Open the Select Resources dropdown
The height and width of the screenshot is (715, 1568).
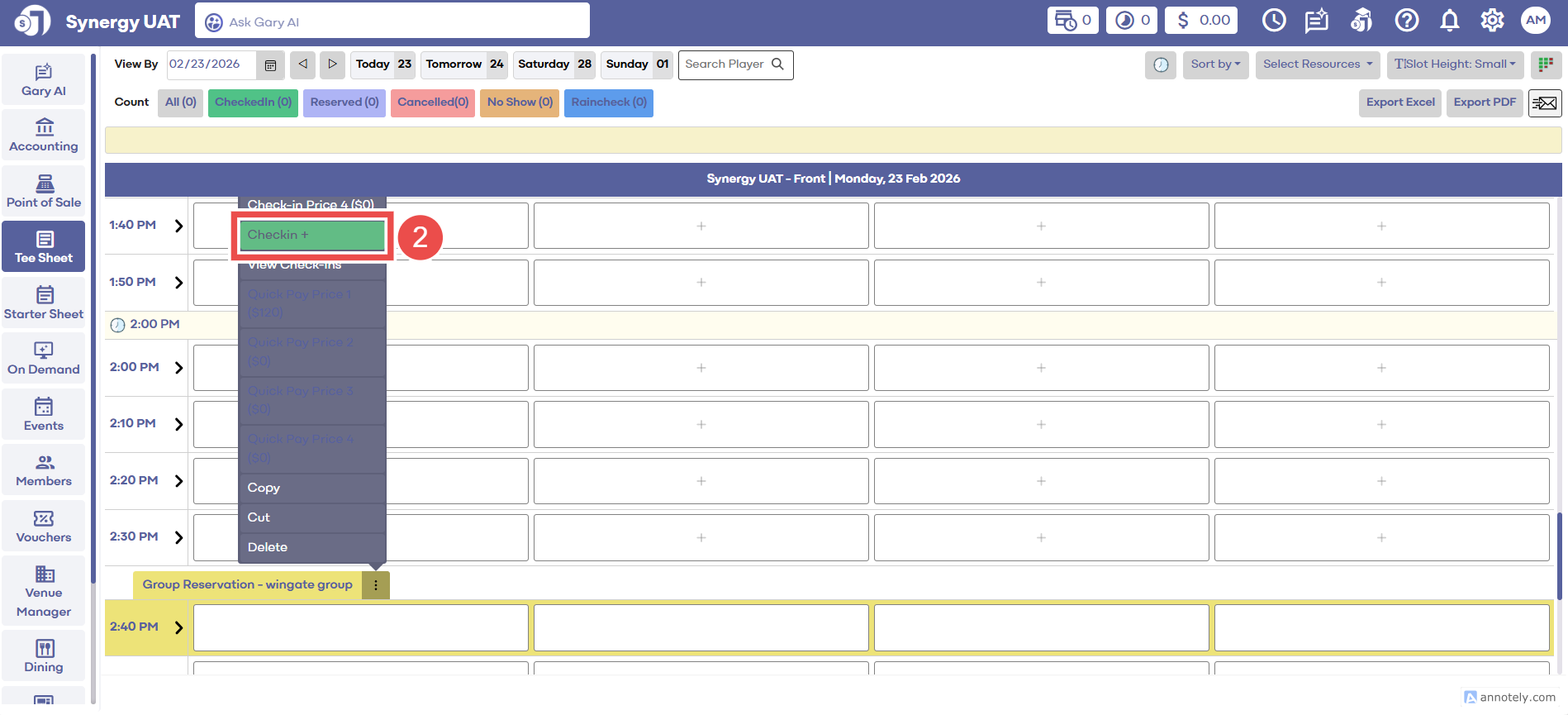[1317, 64]
